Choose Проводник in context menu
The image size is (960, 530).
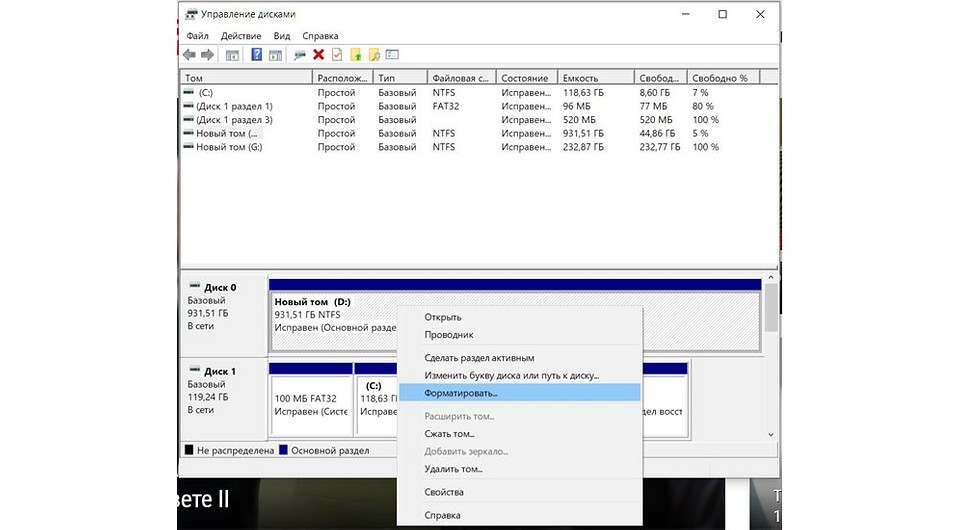[x=519, y=335]
